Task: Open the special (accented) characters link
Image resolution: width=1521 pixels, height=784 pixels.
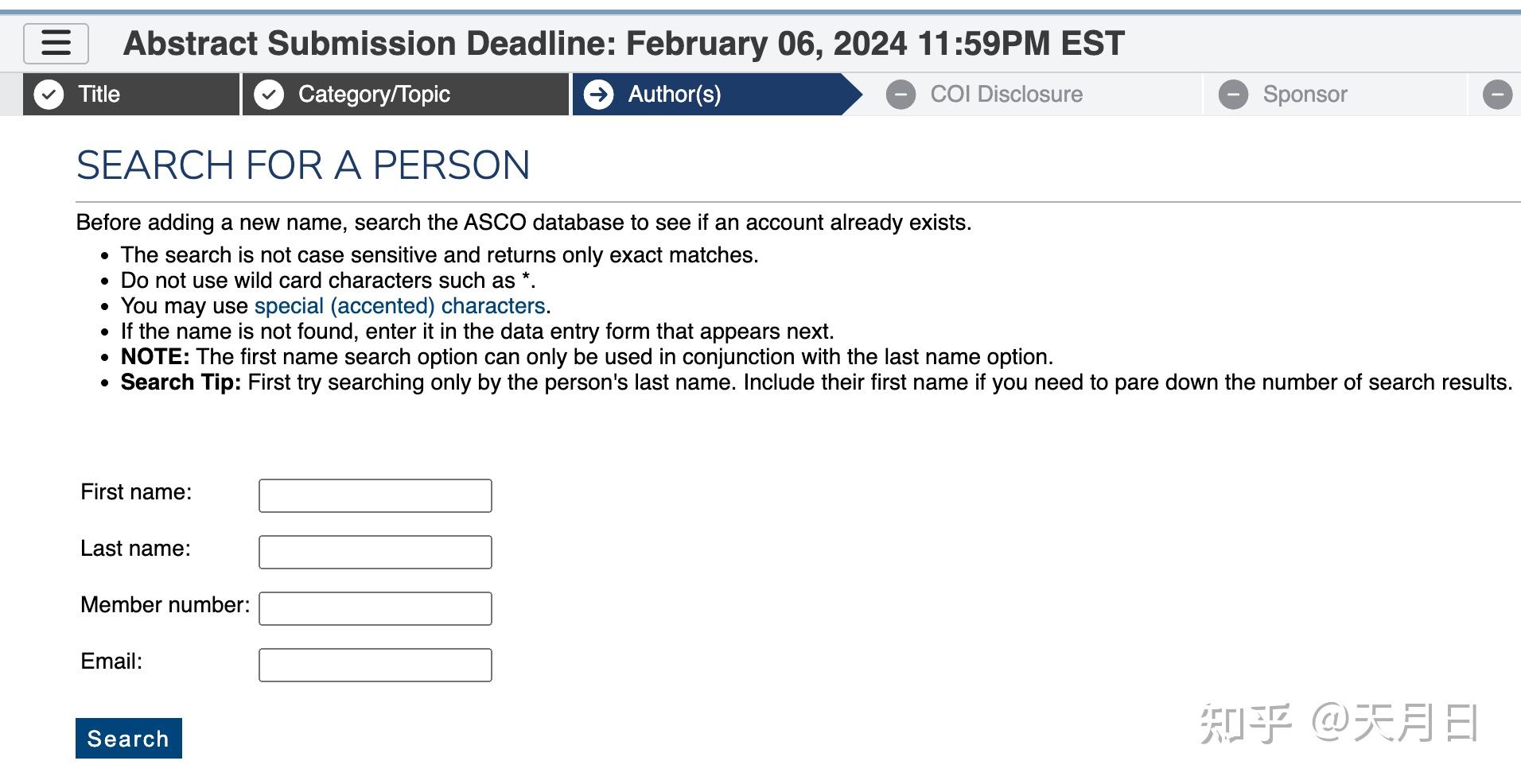Action: click(x=399, y=306)
